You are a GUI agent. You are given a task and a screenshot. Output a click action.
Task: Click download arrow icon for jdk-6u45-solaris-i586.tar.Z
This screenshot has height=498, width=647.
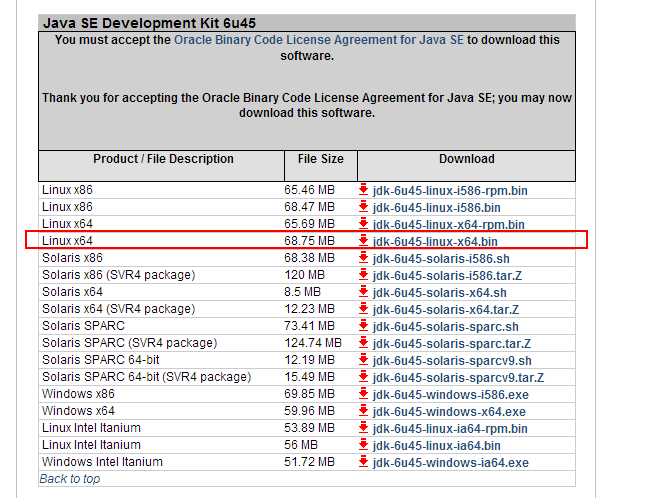(363, 275)
